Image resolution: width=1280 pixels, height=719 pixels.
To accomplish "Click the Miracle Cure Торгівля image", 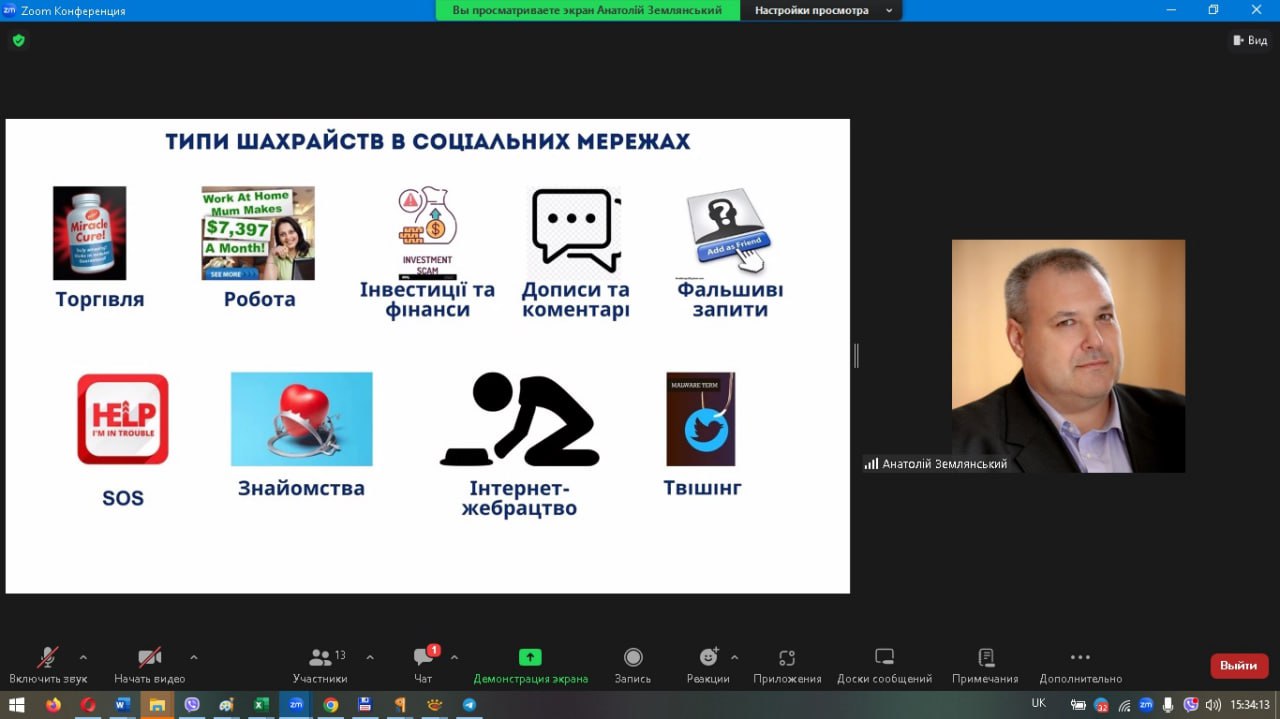I will pos(90,233).
